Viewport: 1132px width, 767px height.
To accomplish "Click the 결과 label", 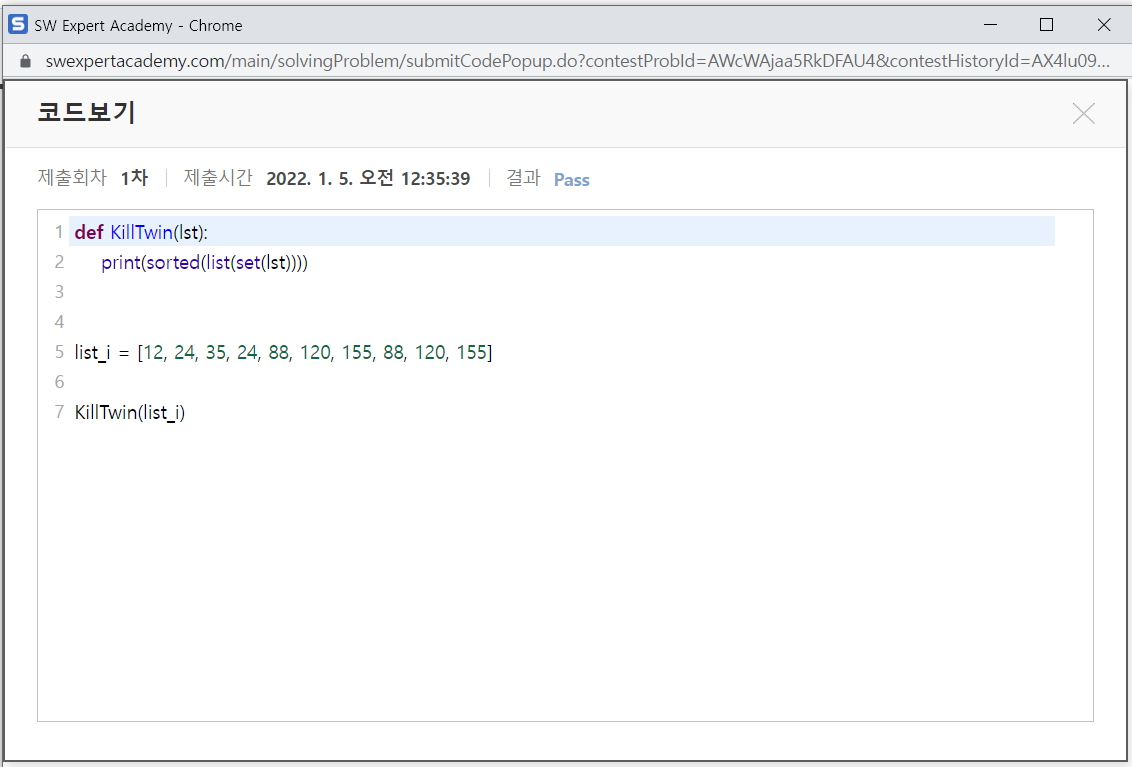I will 523,178.
